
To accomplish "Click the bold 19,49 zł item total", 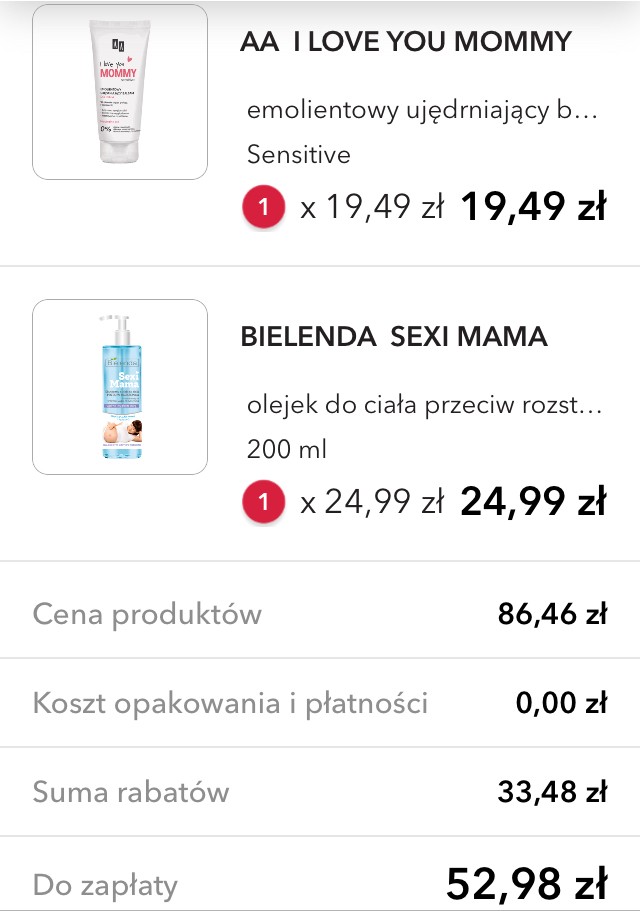I will point(533,207).
